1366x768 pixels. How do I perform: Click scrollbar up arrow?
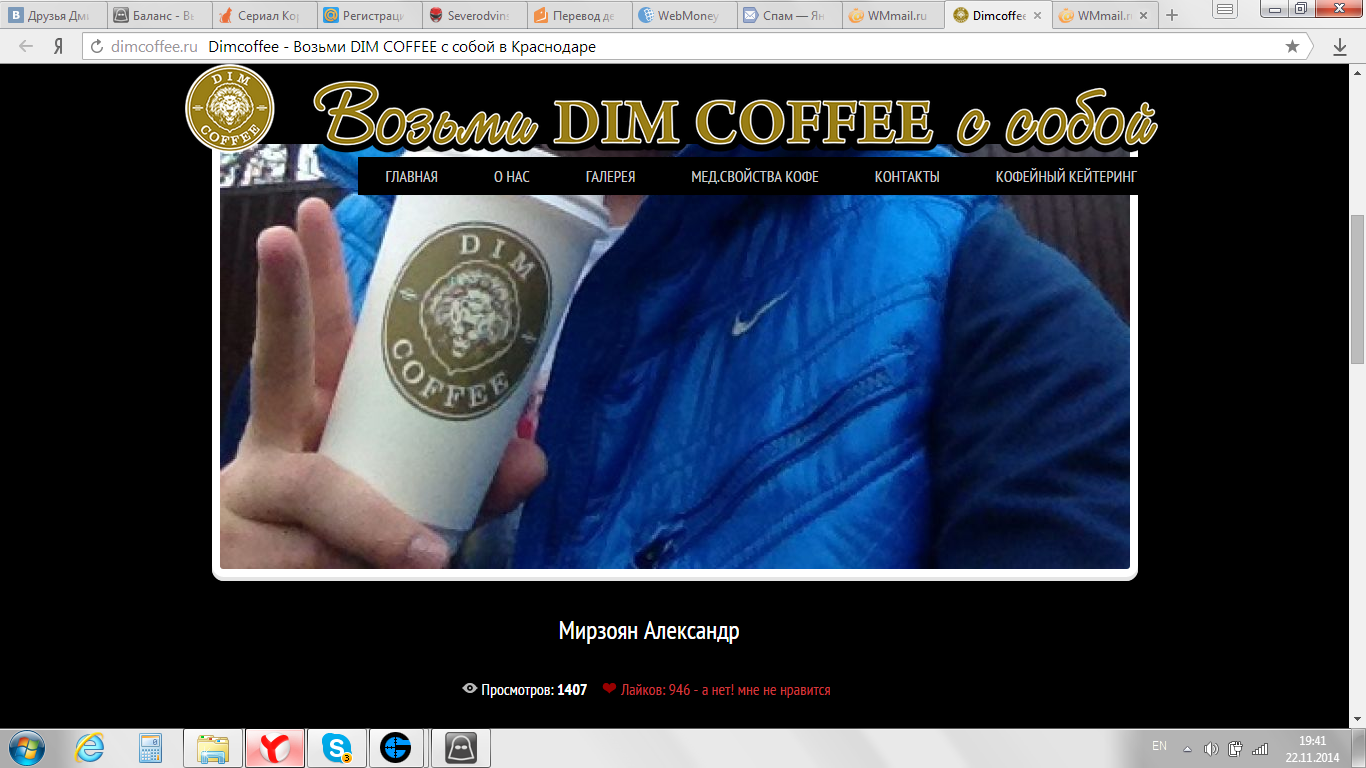1357,72
